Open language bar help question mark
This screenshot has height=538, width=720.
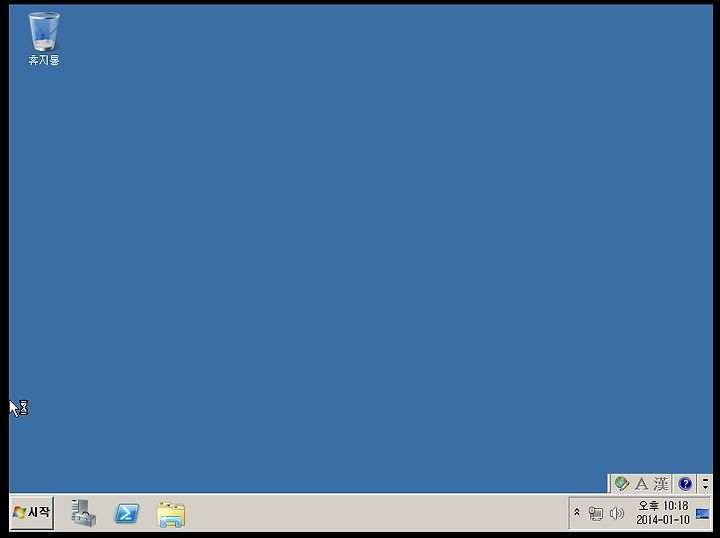click(x=685, y=483)
